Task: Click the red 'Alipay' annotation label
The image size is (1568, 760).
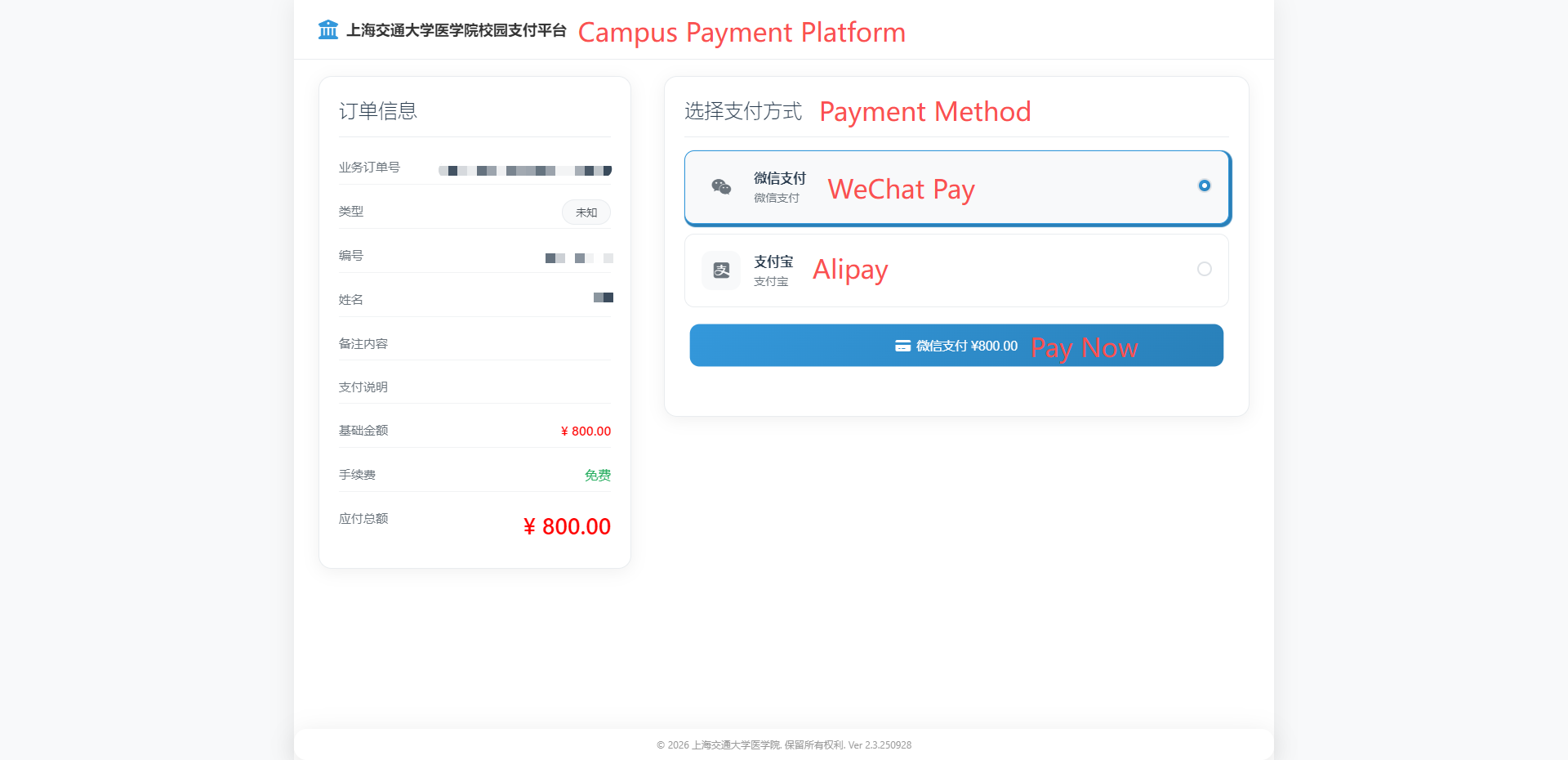Action: click(x=850, y=270)
